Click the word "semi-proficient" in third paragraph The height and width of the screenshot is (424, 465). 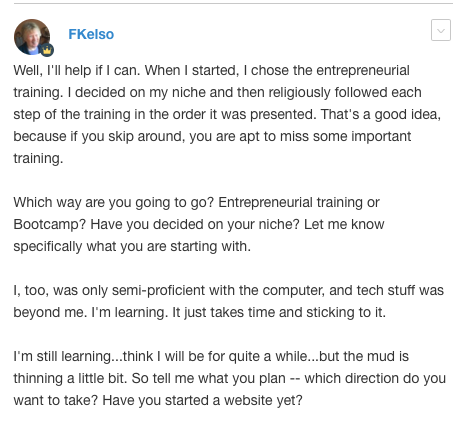point(158,290)
